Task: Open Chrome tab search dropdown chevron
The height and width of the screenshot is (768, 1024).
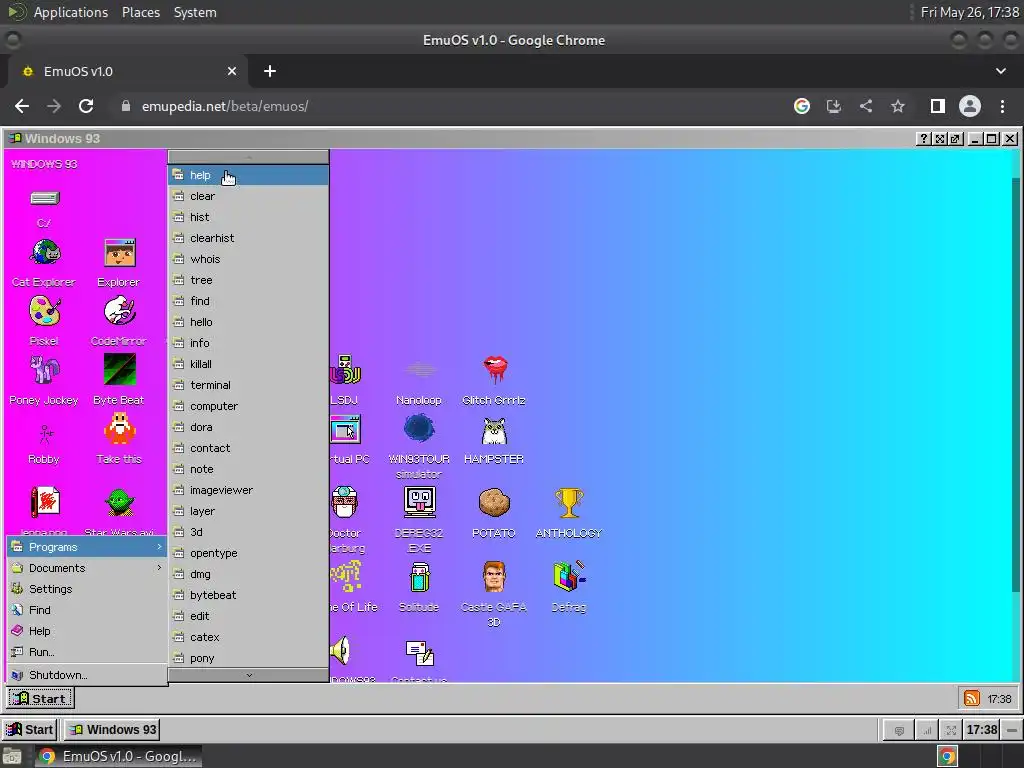Action: tap(1001, 71)
